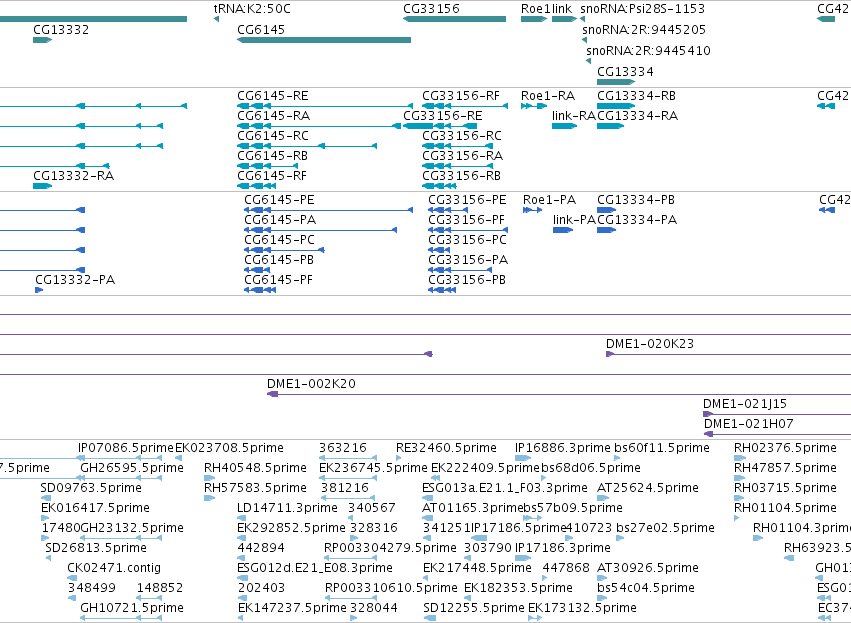The height and width of the screenshot is (623, 851).
Task: Select the snoRNA:2R:9445410 label
Action: click(648, 50)
